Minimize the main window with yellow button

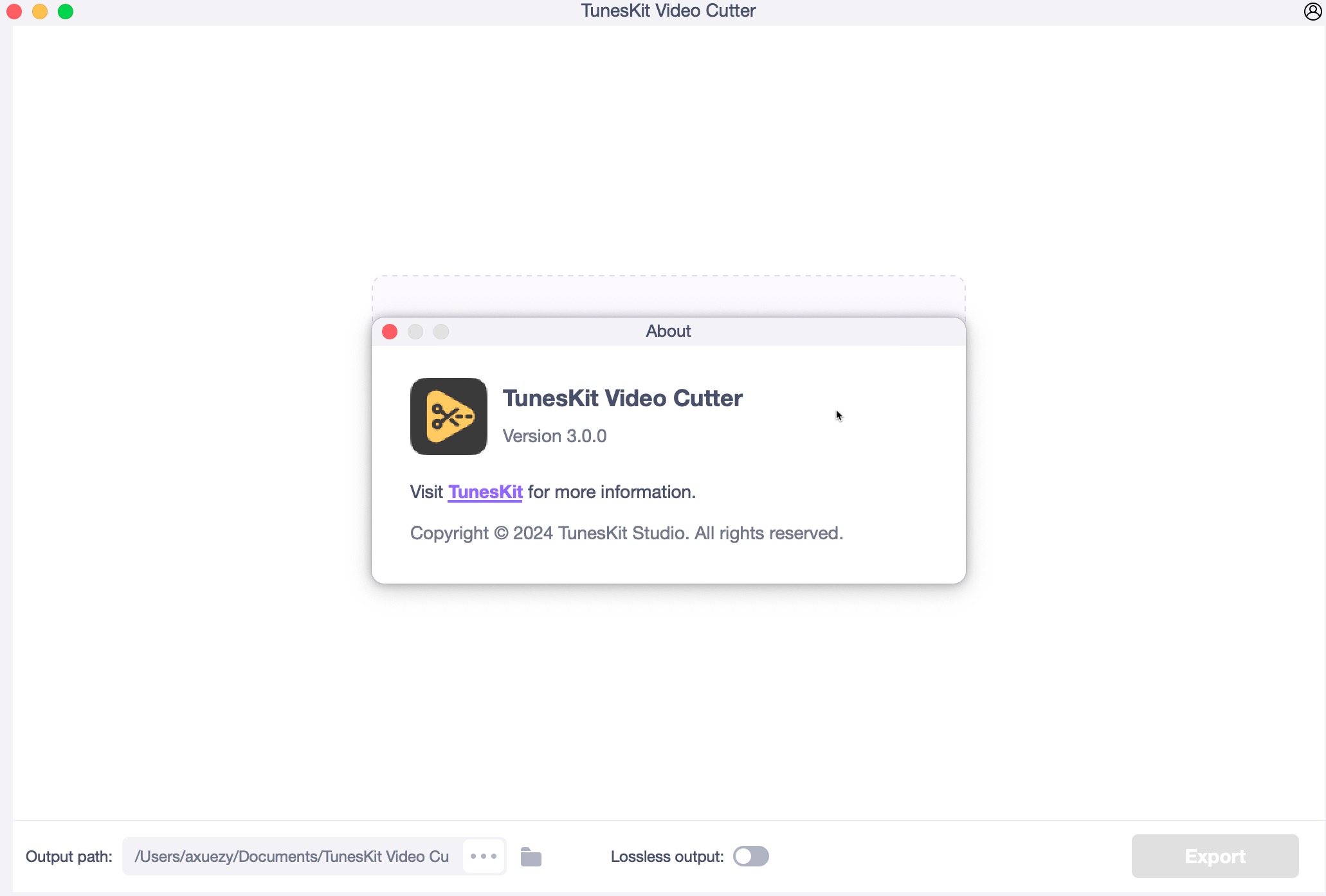40,12
